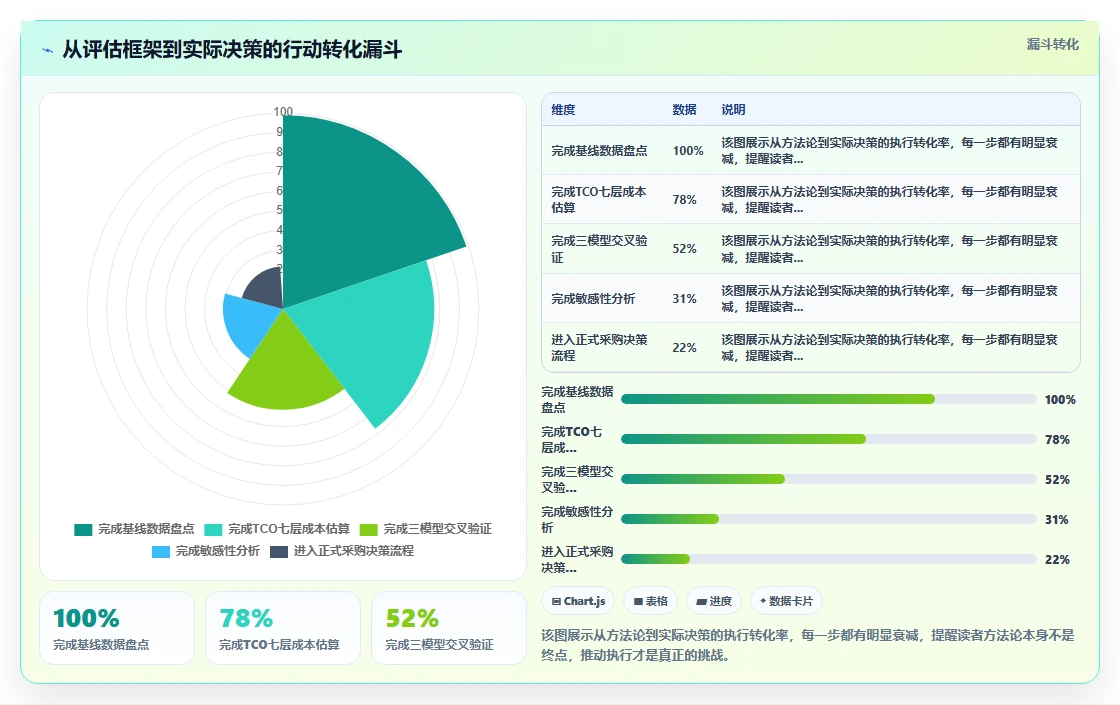Click the icon in Chart.js chip
This screenshot has height=705, width=1120.
[x=556, y=601]
